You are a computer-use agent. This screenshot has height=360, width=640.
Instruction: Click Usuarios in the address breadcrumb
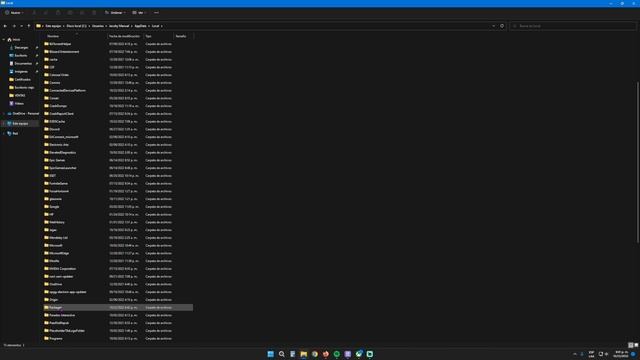[98, 26]
